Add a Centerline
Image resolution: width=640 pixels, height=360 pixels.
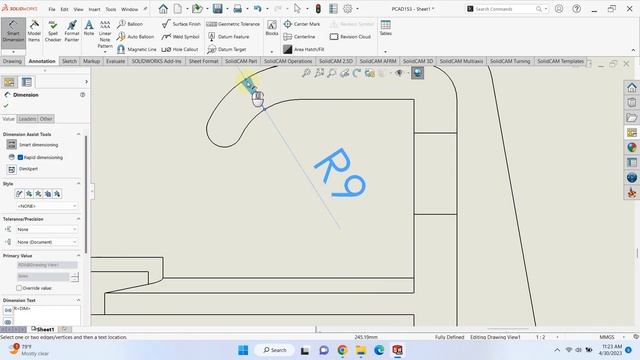click(299, 37)
